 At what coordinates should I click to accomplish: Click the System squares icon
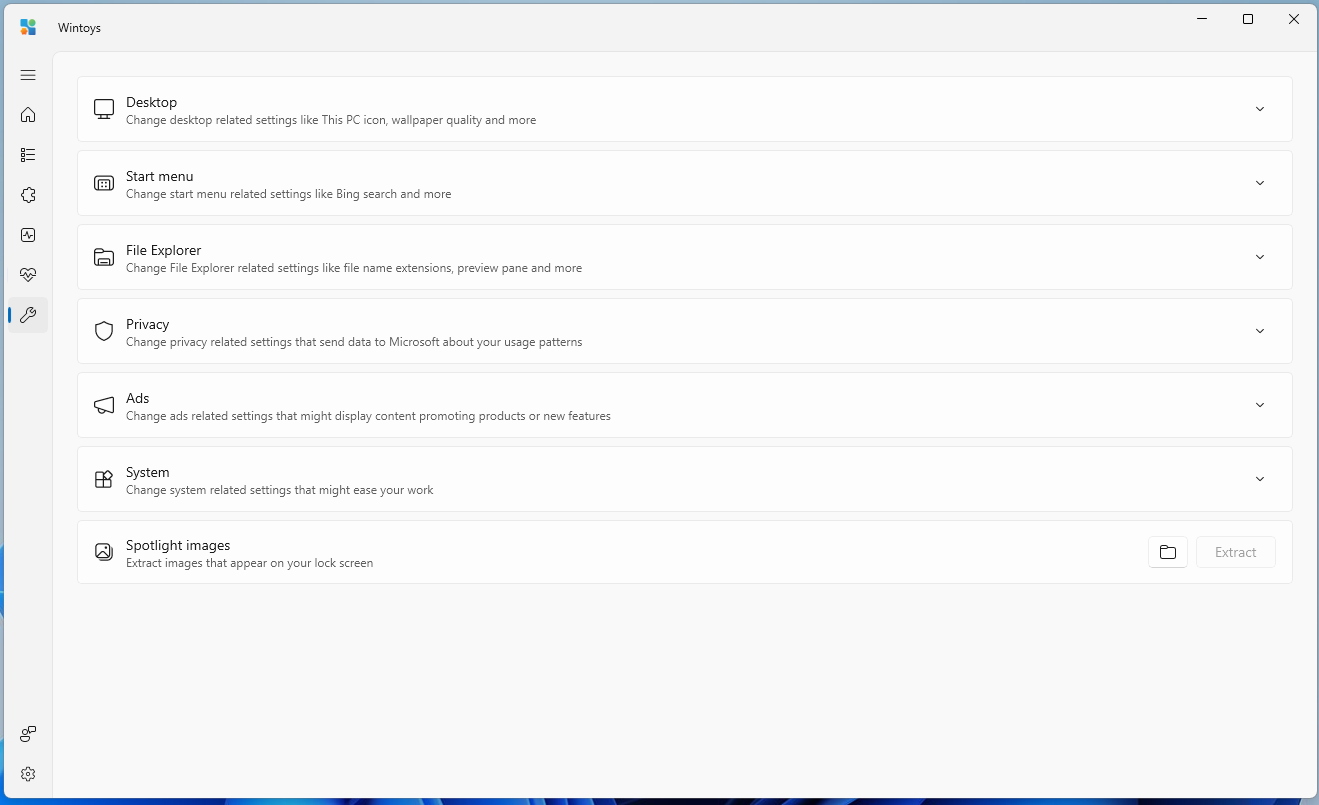(x=104, y=479)
